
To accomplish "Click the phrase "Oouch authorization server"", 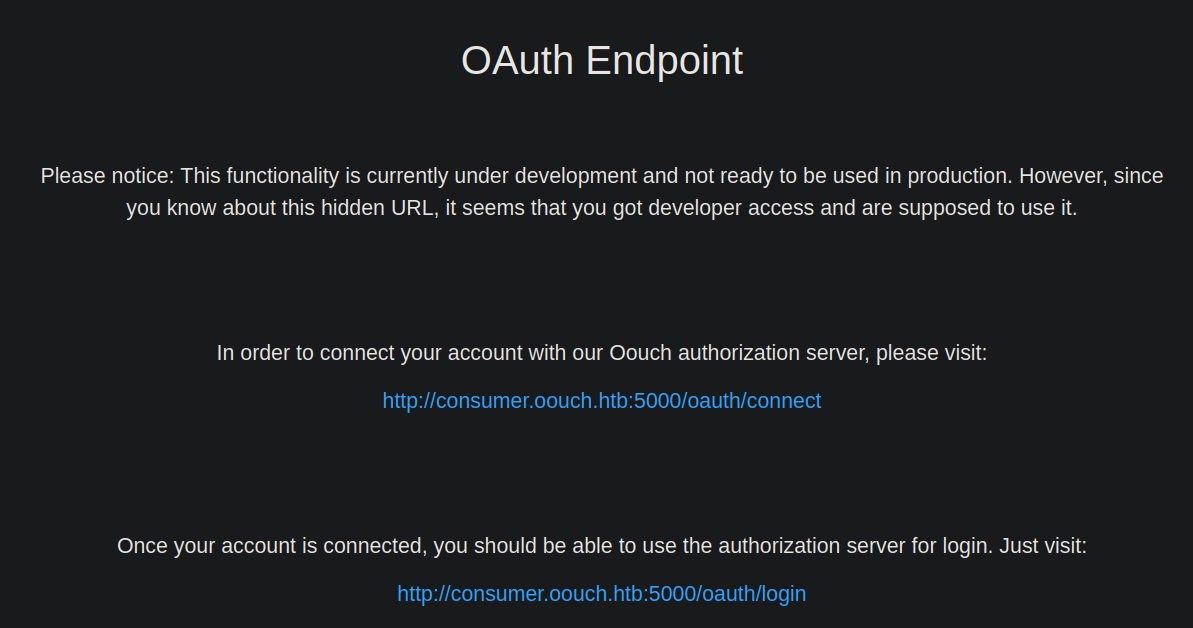I will point(733,353).
